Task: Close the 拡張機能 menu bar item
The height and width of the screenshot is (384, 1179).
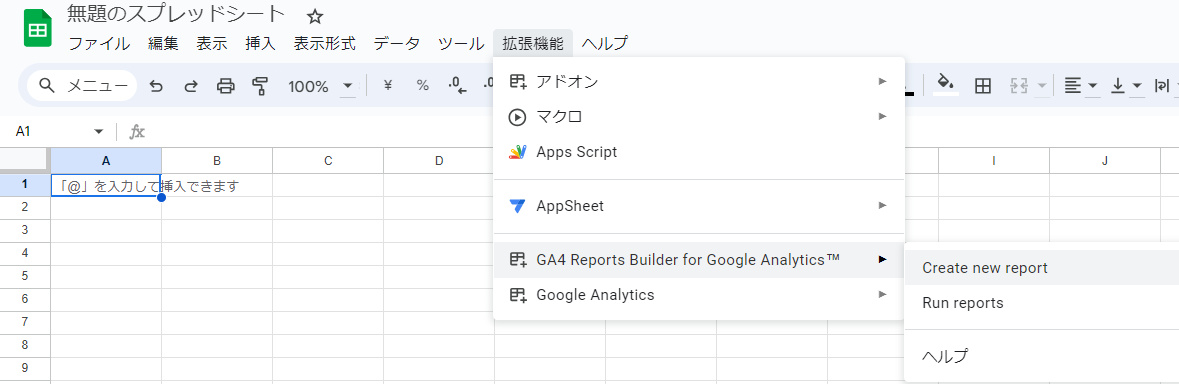Action: coord(533,44)
